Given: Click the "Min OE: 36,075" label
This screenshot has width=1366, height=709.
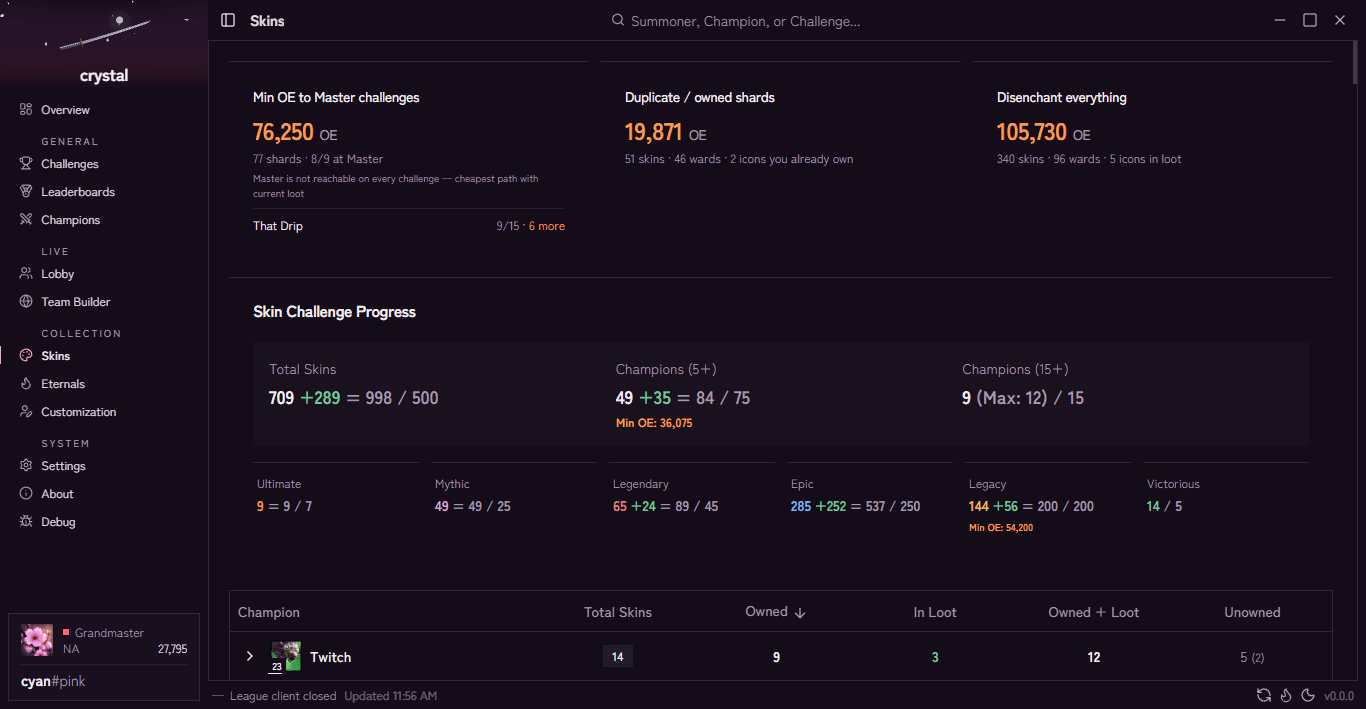Looking at the screenshot, I should point(654,423).
